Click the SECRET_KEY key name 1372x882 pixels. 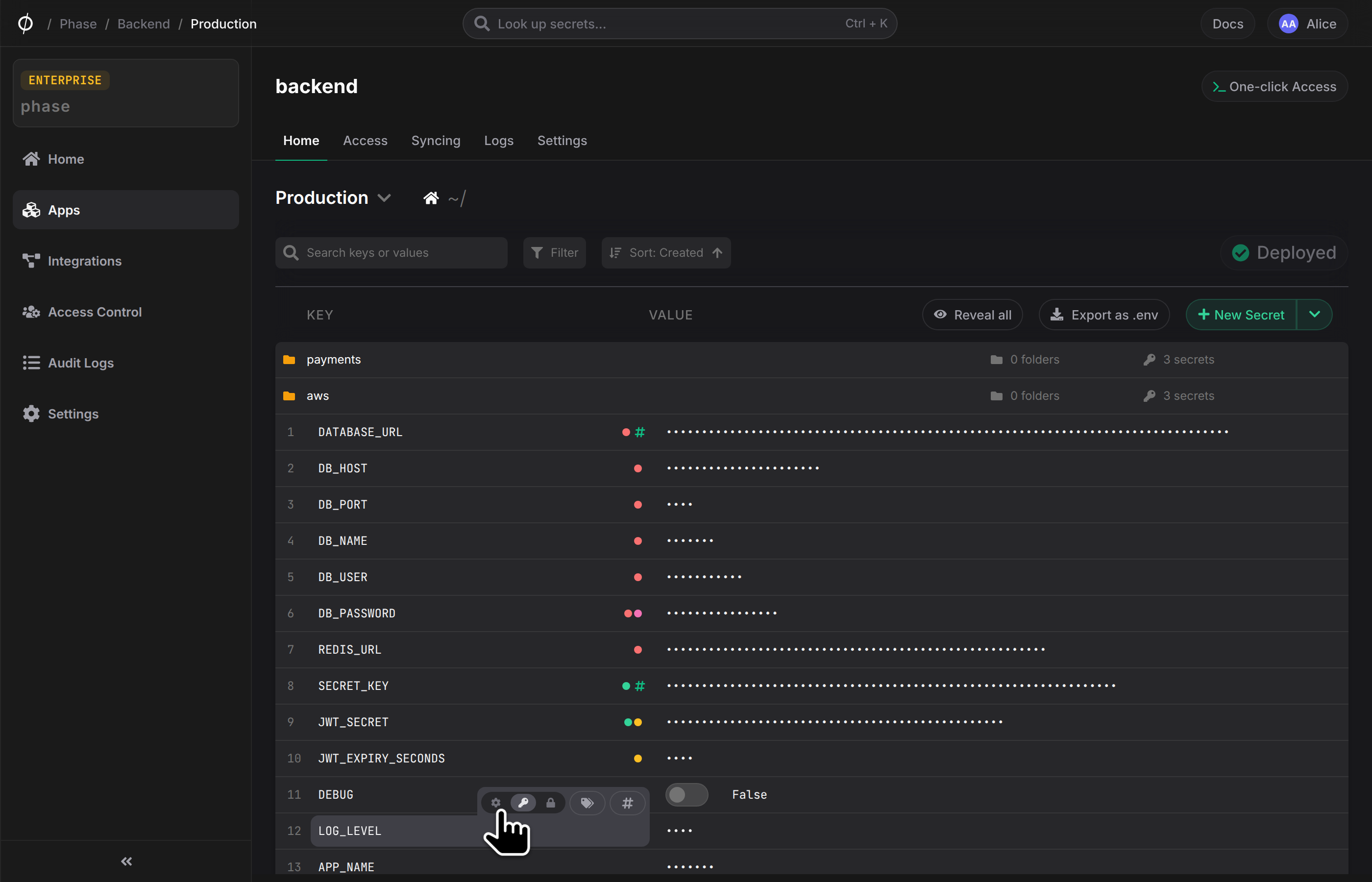click(353, 686)
